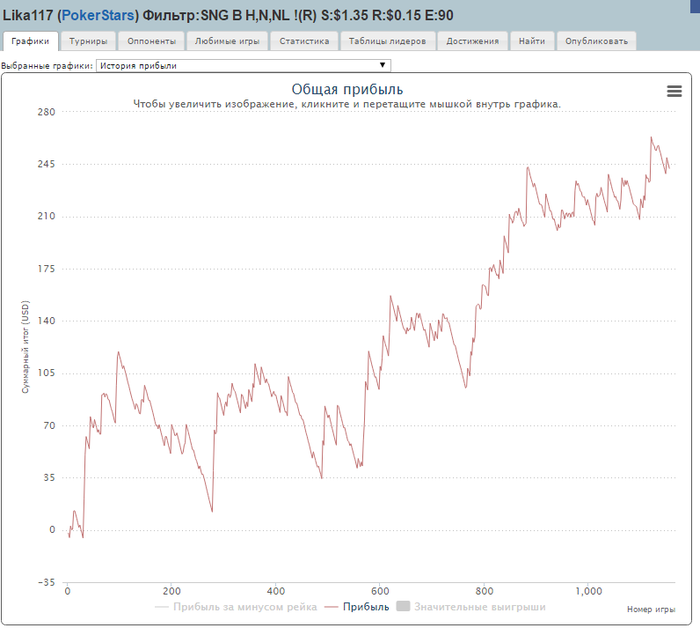This screenshot has height=628, width=700.
Task: Click the Общая прибыль chart title
Action: pos(347,89)
